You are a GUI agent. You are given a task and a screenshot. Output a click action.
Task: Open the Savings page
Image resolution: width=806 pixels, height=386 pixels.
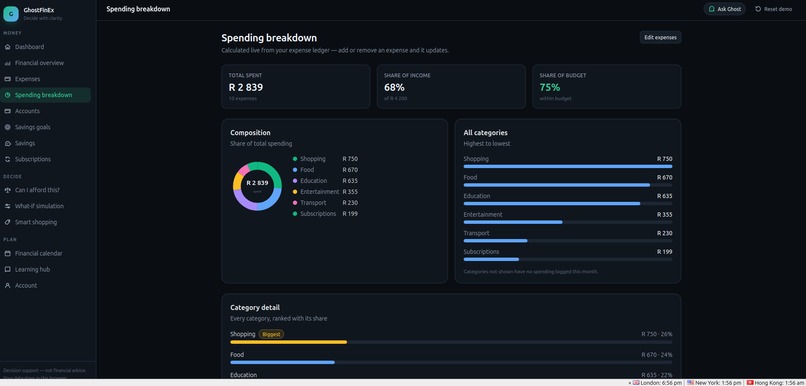(46, 143)
